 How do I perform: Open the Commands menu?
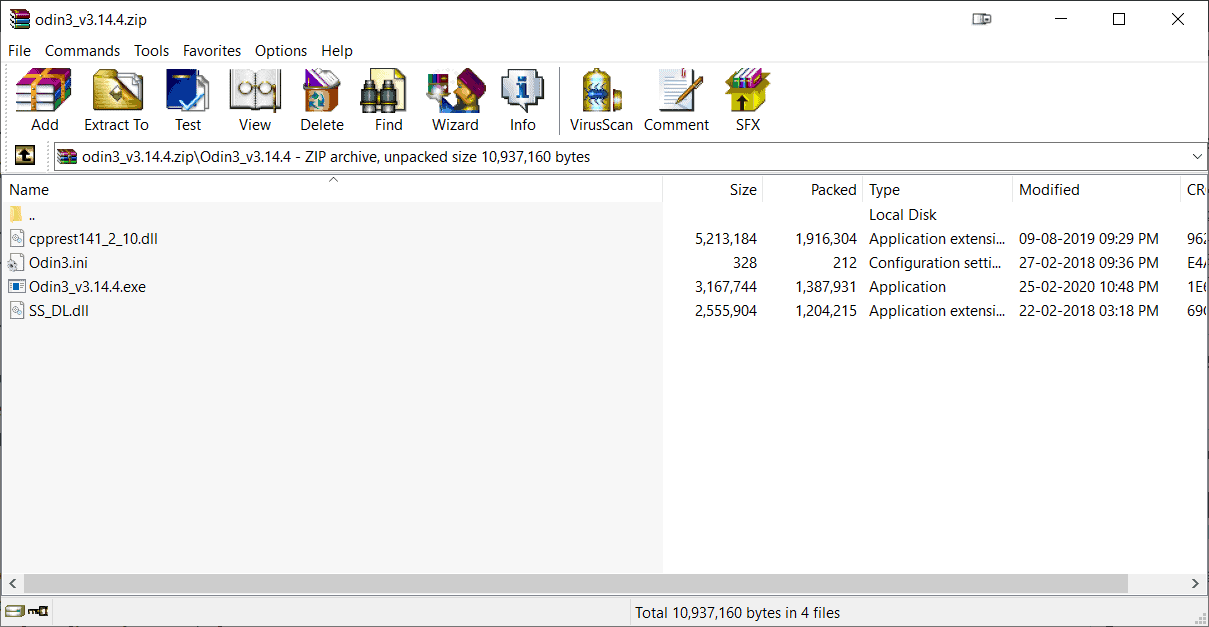[x=82, y=50]
